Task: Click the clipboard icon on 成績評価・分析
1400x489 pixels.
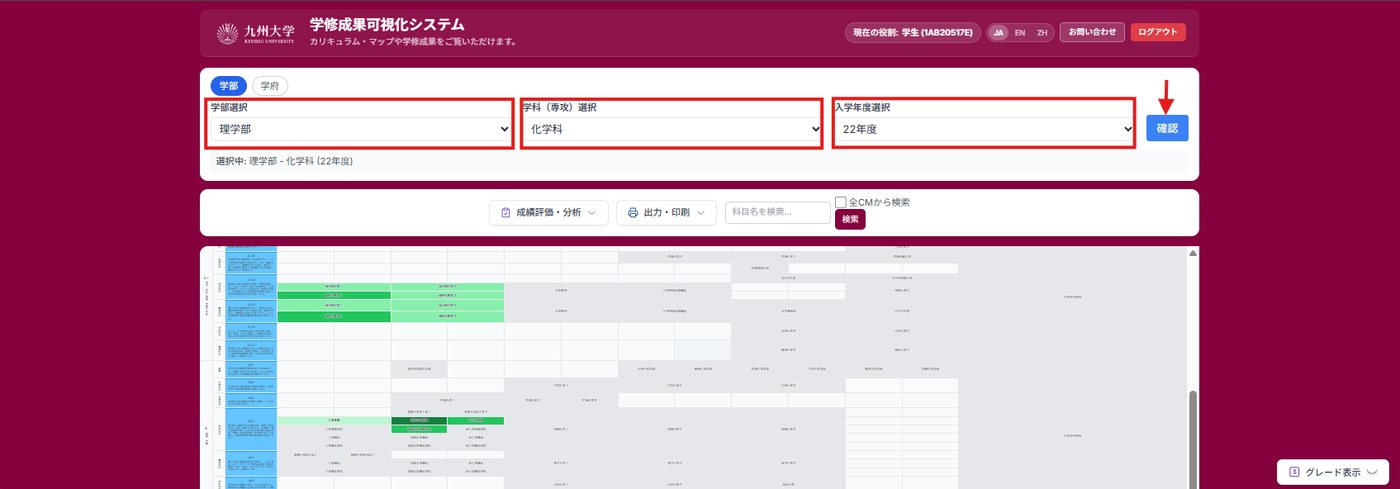Action: click(x=506, y=213)
